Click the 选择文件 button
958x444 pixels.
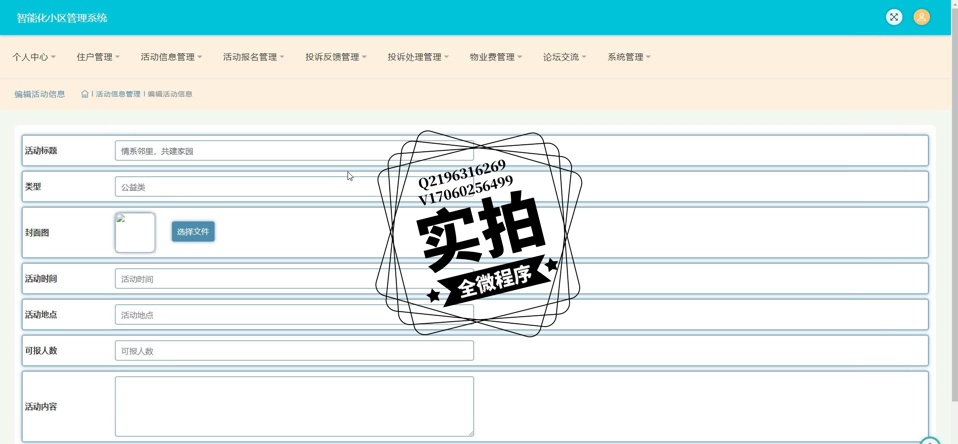(x=193, y=231)
